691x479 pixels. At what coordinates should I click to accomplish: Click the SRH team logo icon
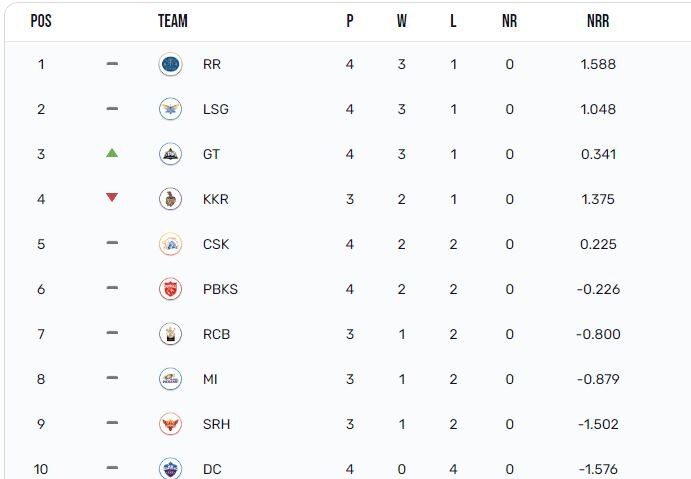click(x=170, y=424)
